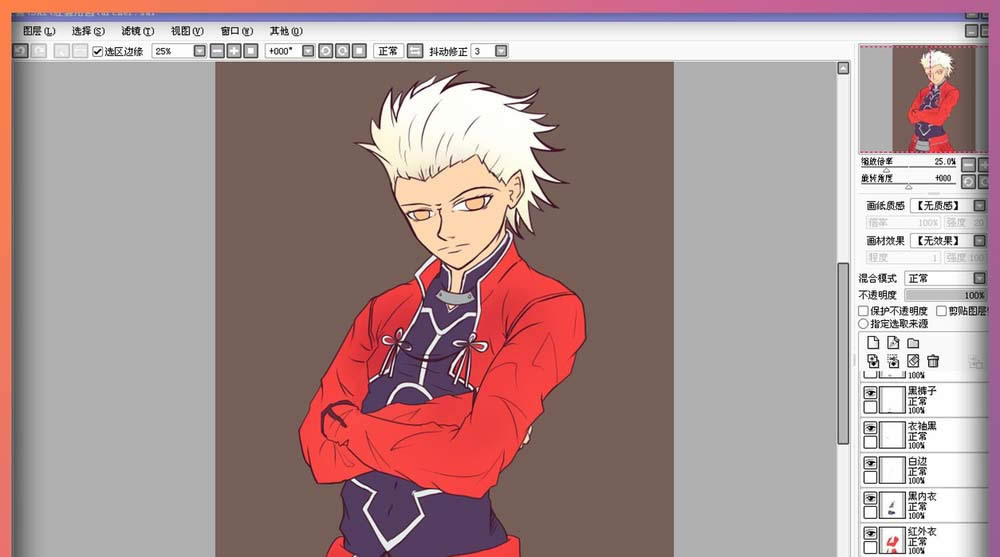
Task: Open the 画纸质感 paper texture dropdown
Action: point(980,206)
